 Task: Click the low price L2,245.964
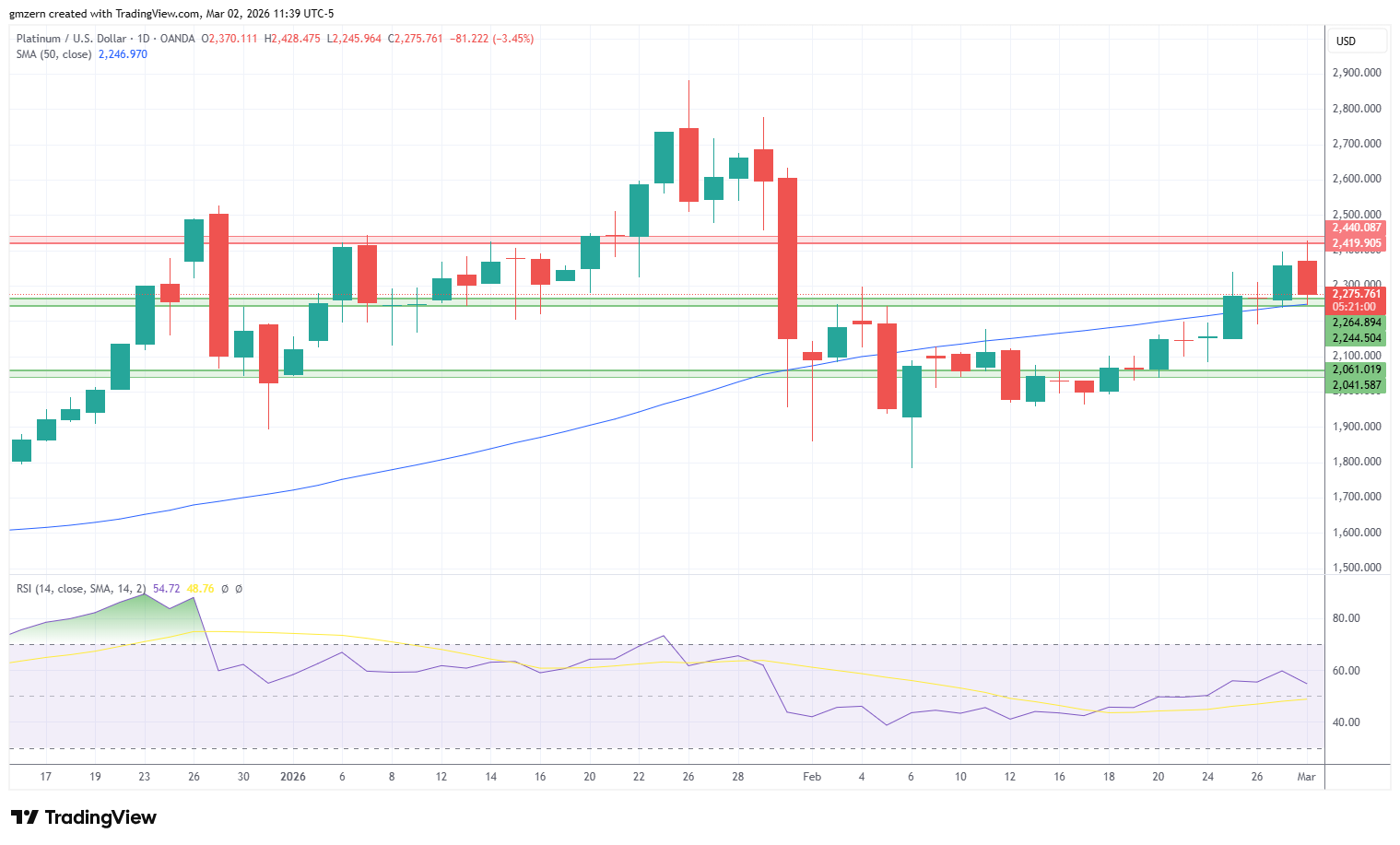tap(354, 39)
